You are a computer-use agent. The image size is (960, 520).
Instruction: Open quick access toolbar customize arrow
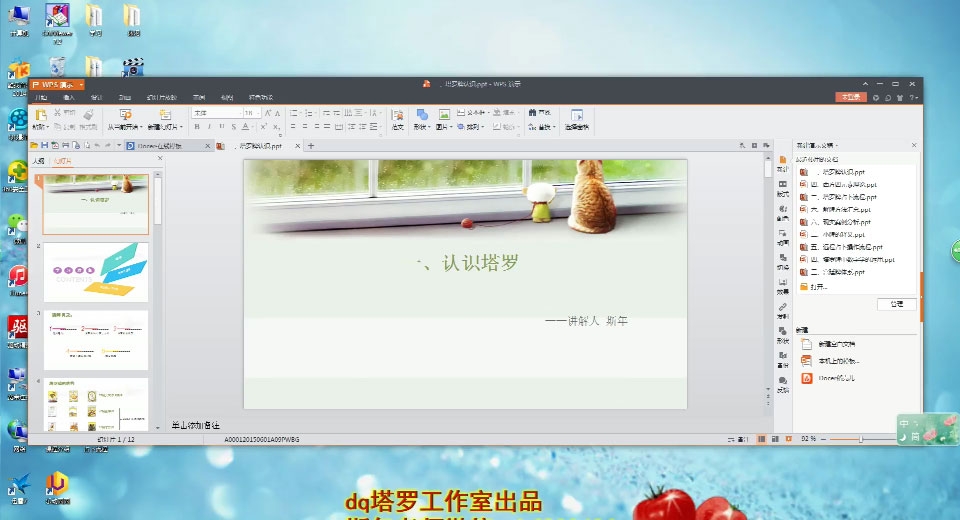click(119, 146)
